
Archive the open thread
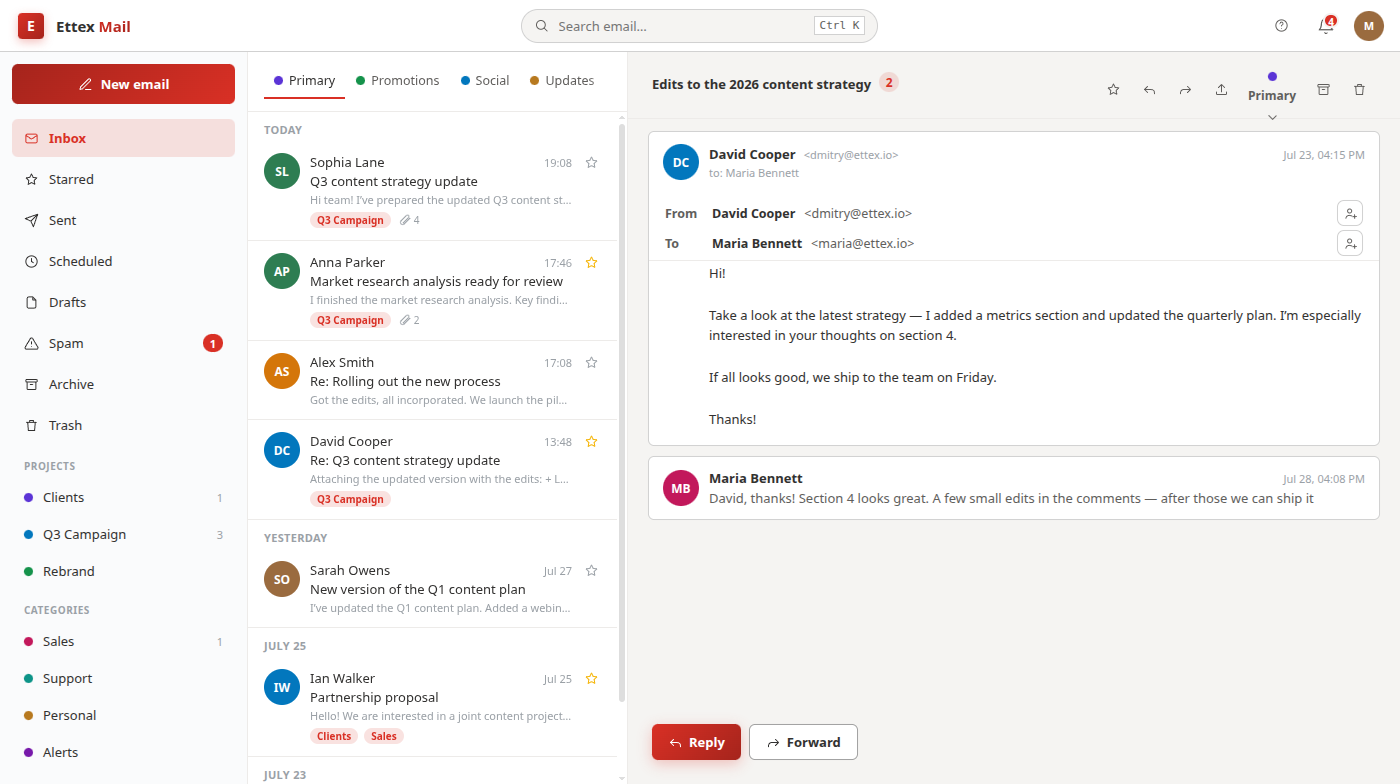click(x=1323, y=90)
